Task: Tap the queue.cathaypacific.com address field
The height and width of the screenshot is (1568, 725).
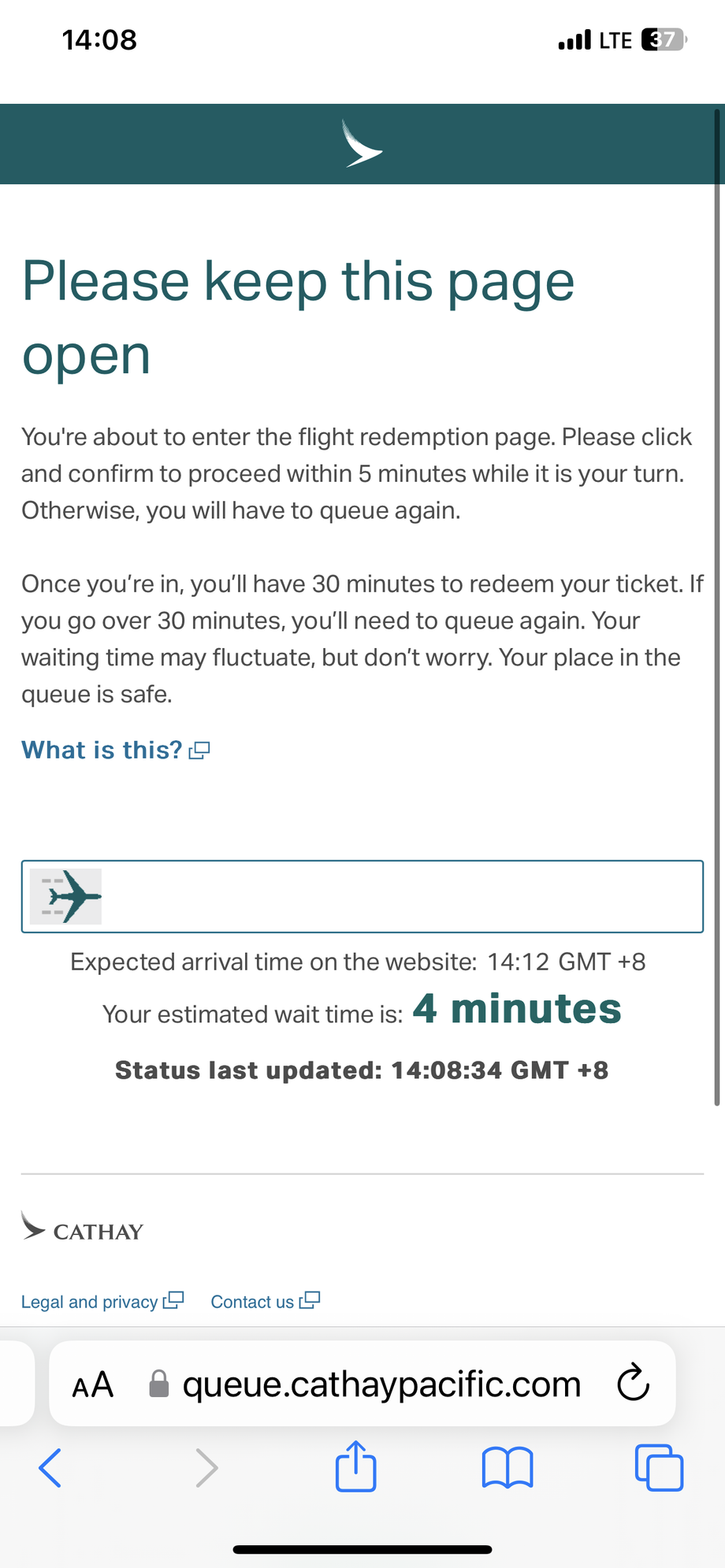Action: [381, 1385]
